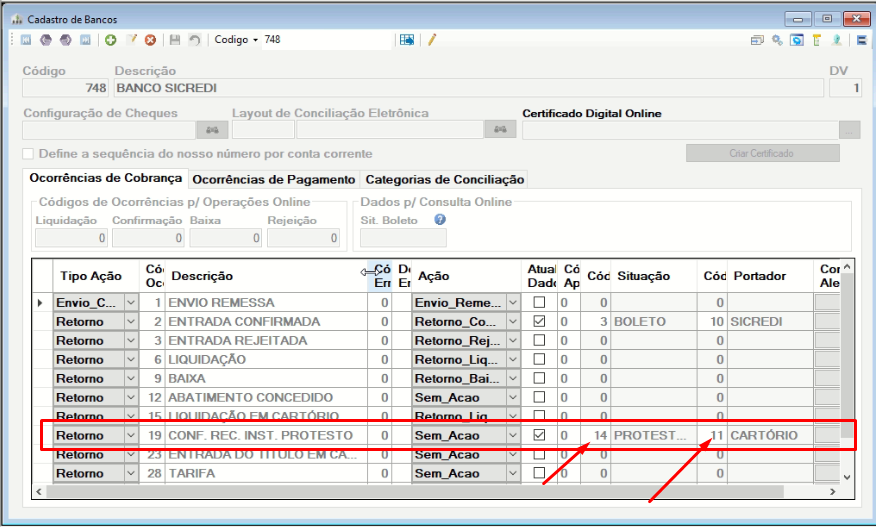
Task: Go to the first record using toolbar arrow
Action: coord(26,40)
